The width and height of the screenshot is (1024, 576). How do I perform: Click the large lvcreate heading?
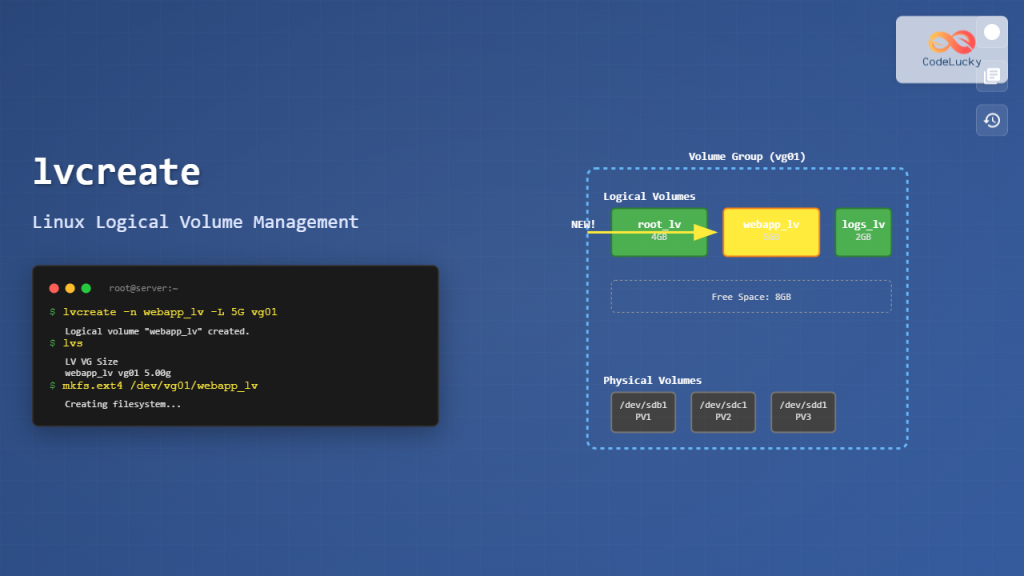click(116, 173)
